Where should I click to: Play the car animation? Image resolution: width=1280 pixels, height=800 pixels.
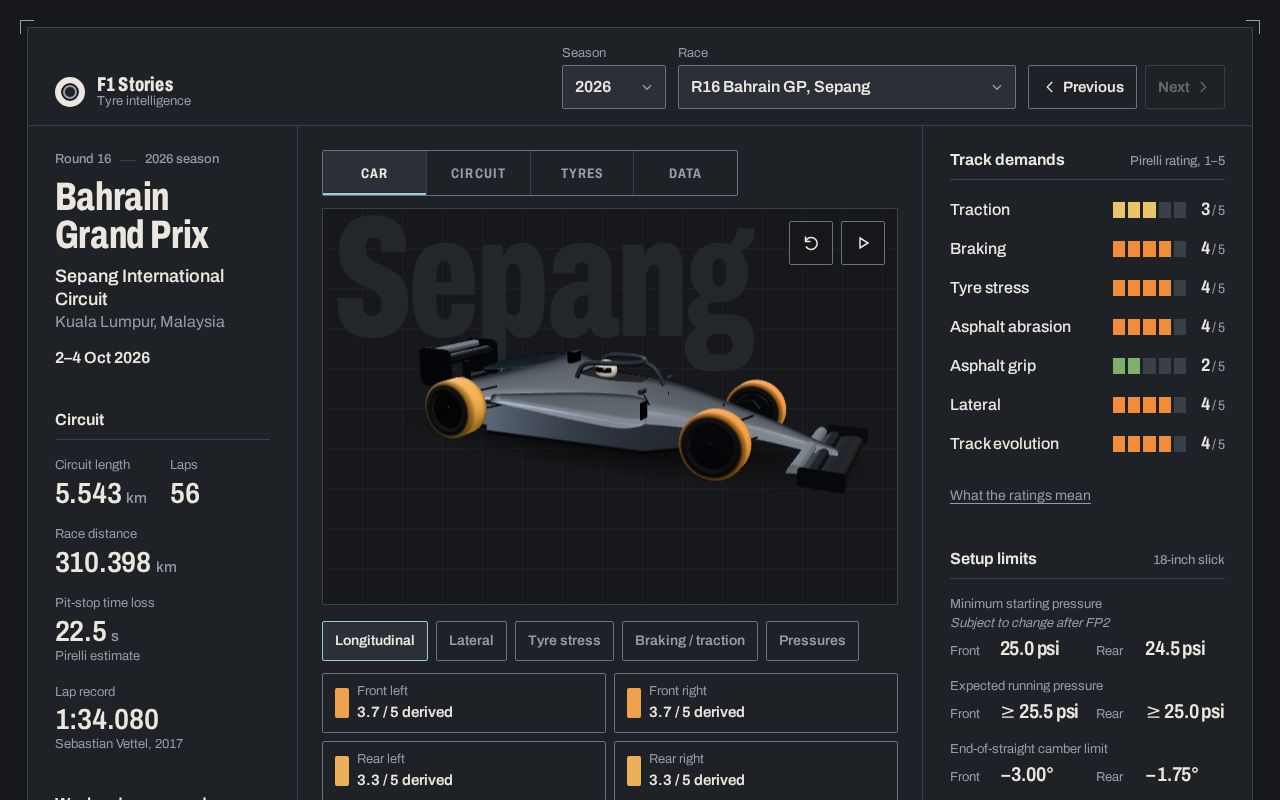[x=863, y=243]
